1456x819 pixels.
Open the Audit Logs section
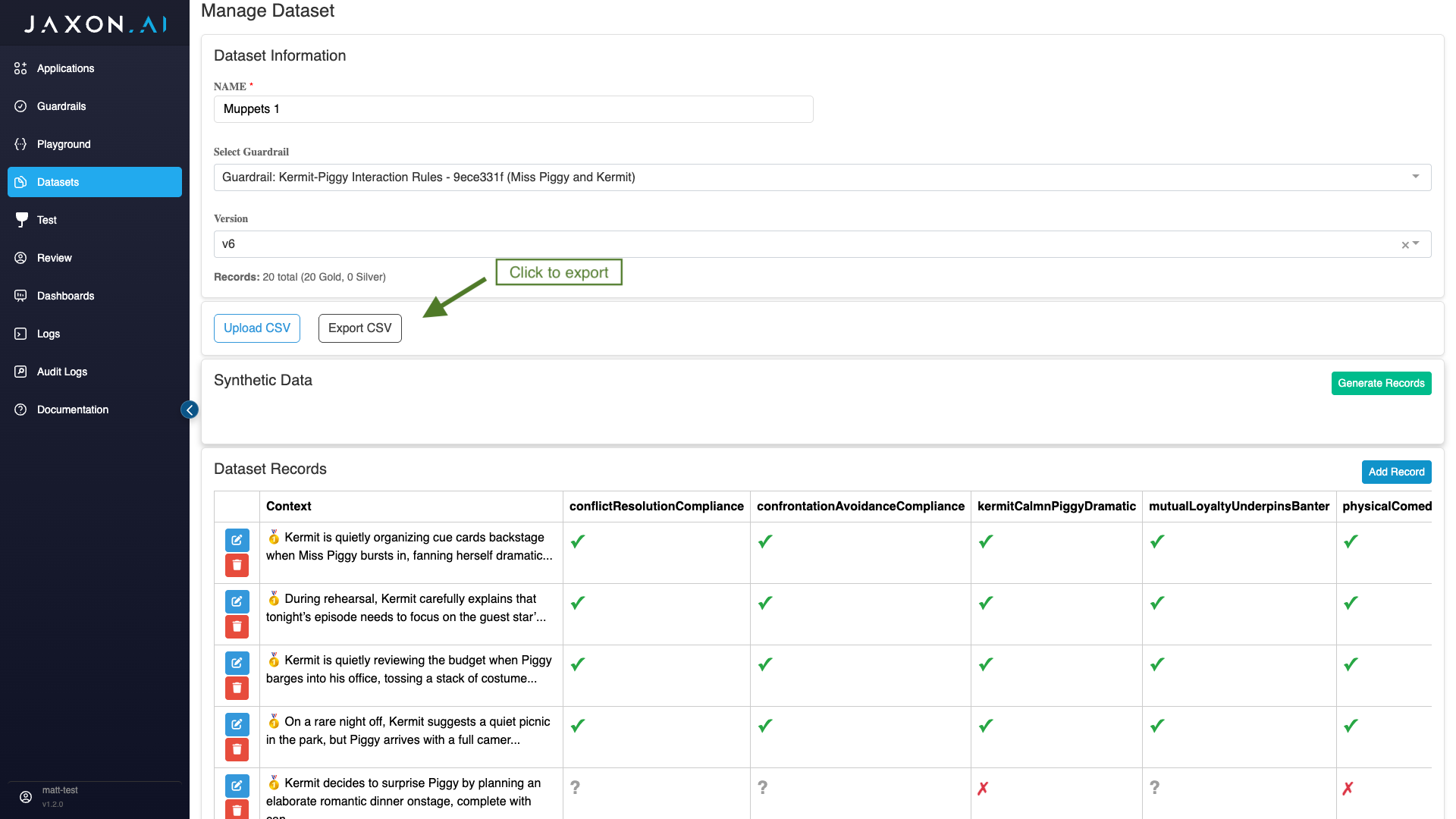(61, 372)
